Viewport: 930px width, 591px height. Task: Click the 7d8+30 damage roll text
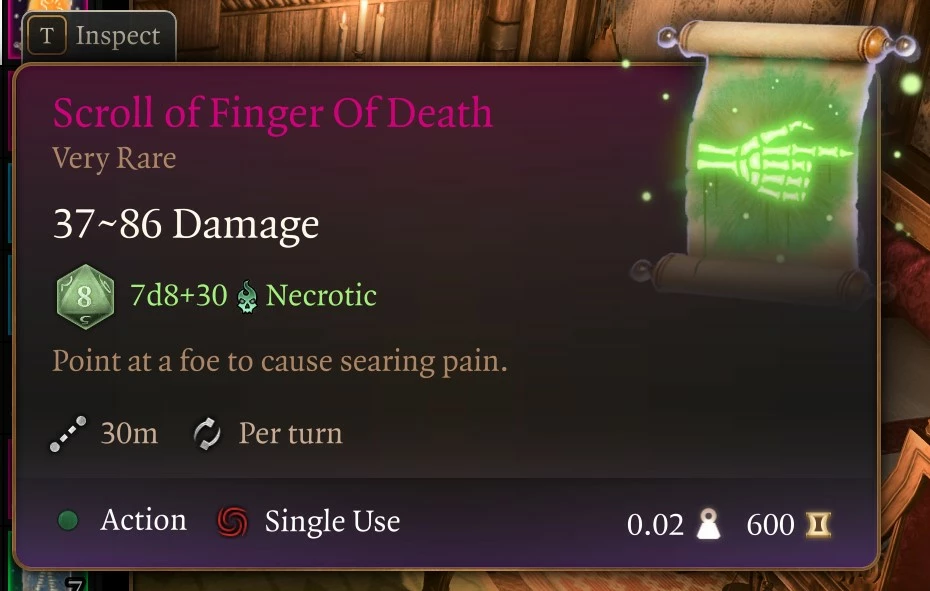pyautogui.click(x=179, y=295)
